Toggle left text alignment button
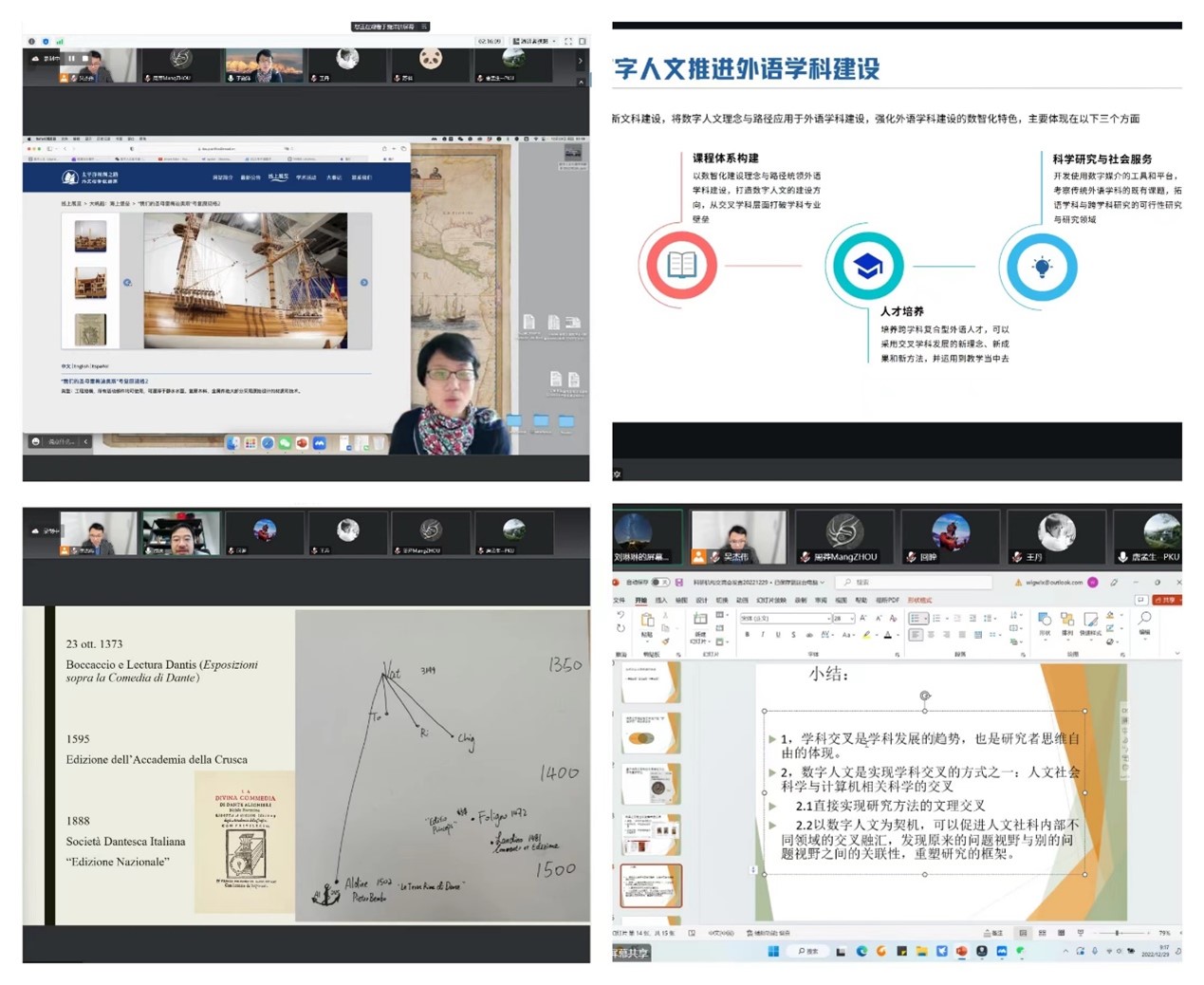The width and height of the screenshot is (1204, 985). (916, 635)
